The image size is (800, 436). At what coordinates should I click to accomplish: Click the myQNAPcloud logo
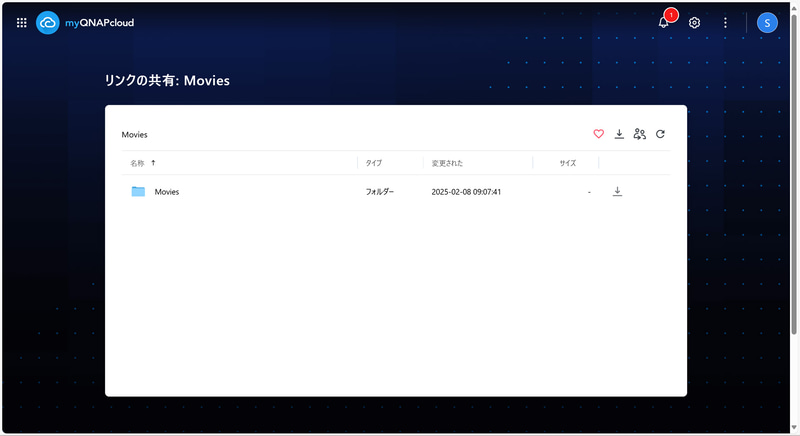coord(48,23)
